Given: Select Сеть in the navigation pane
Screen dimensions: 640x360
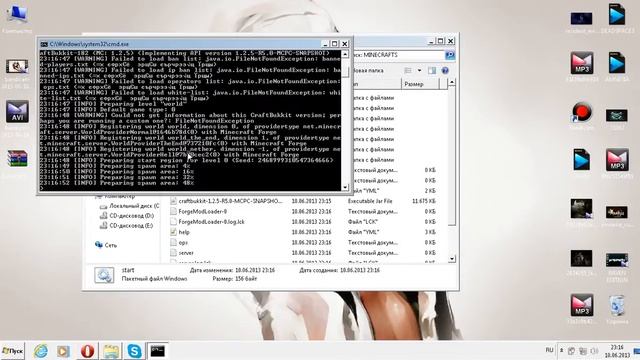Looking at the screenshot, I should (106, 245).
